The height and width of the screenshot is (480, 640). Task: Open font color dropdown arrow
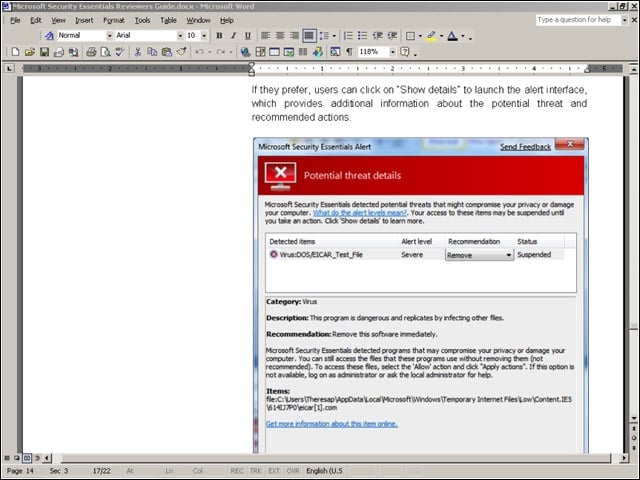click(462, 36)
